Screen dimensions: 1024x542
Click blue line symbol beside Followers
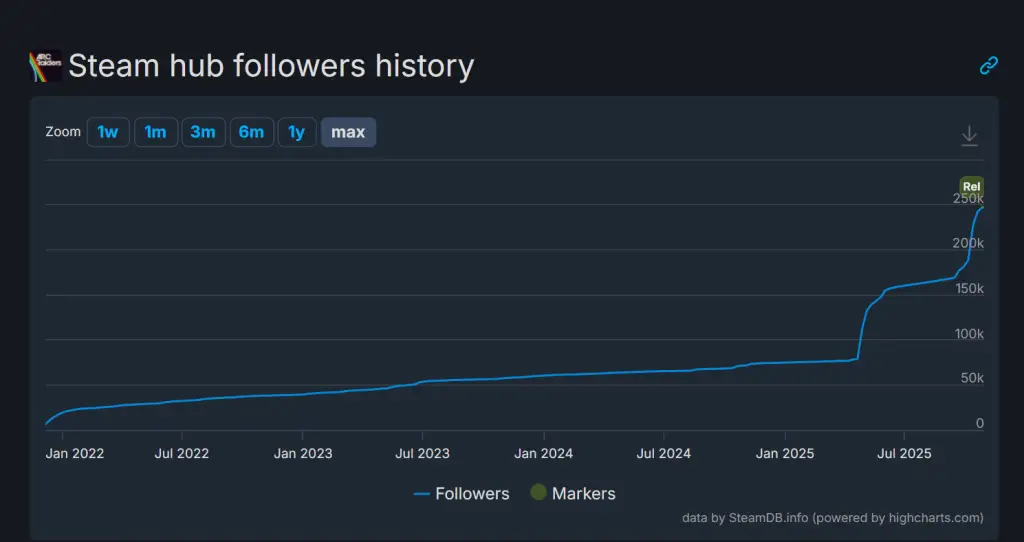click(421, 494)
